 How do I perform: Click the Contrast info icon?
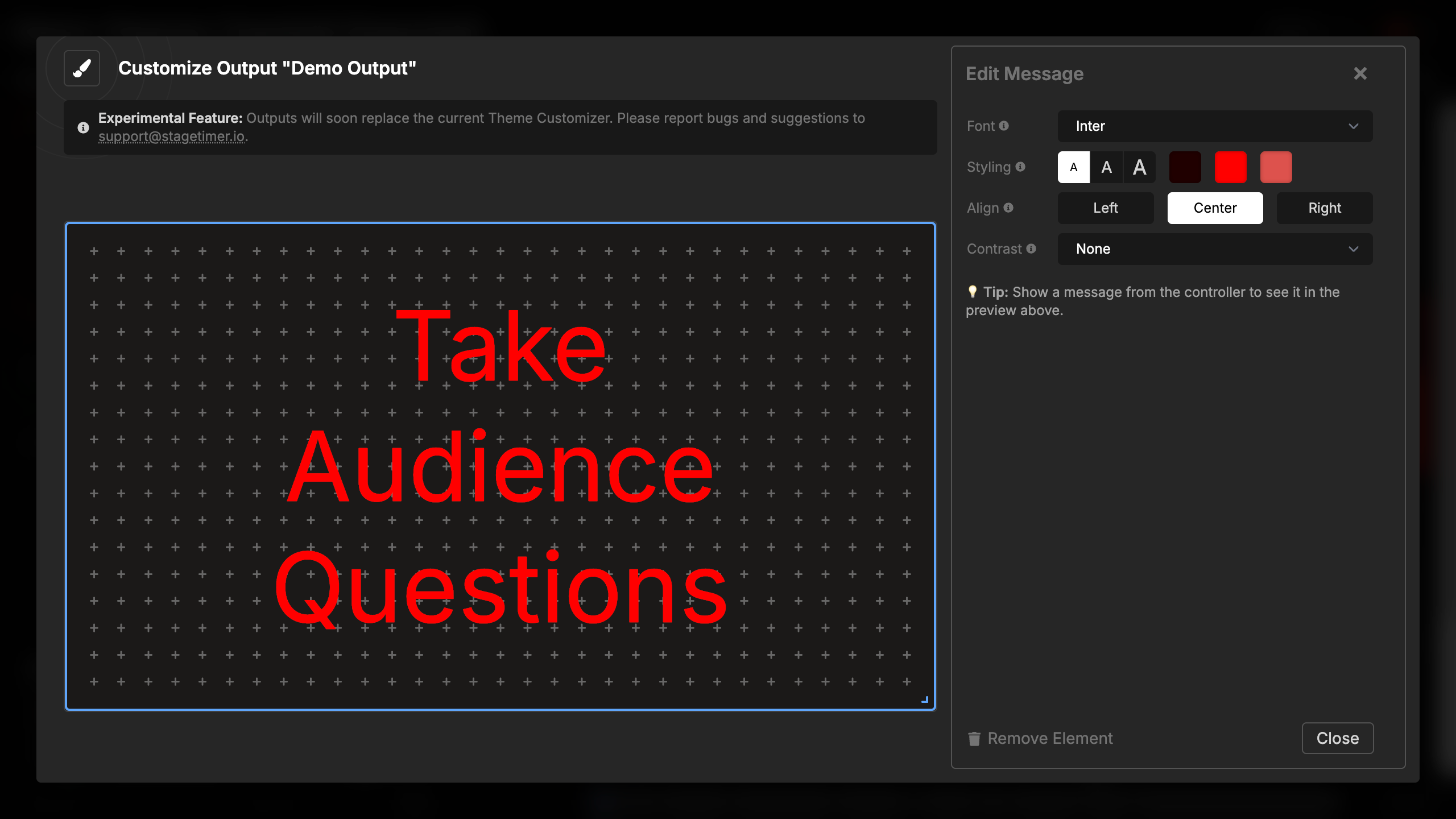tap(1031, 249)
